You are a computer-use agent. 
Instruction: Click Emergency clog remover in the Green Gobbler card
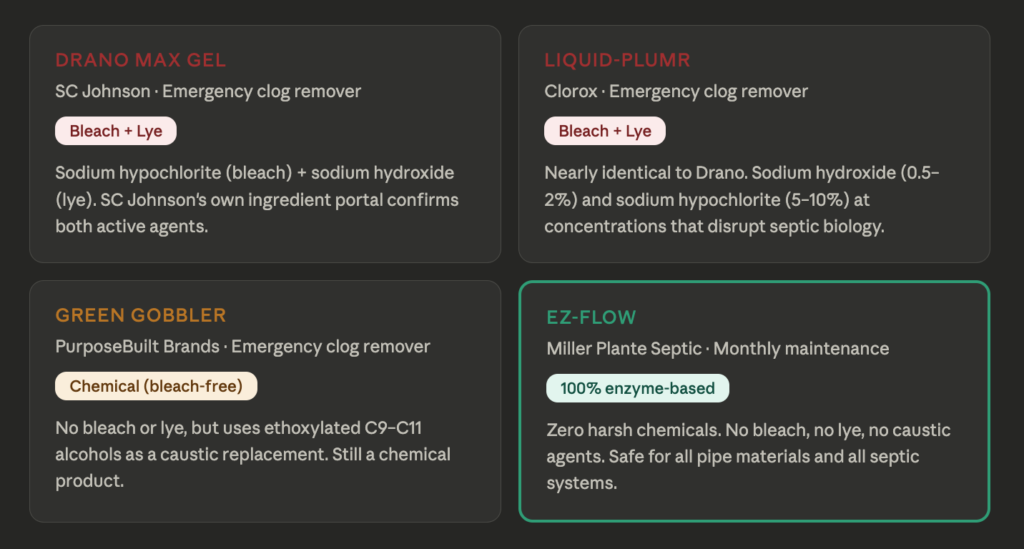[x=330, y=347]
